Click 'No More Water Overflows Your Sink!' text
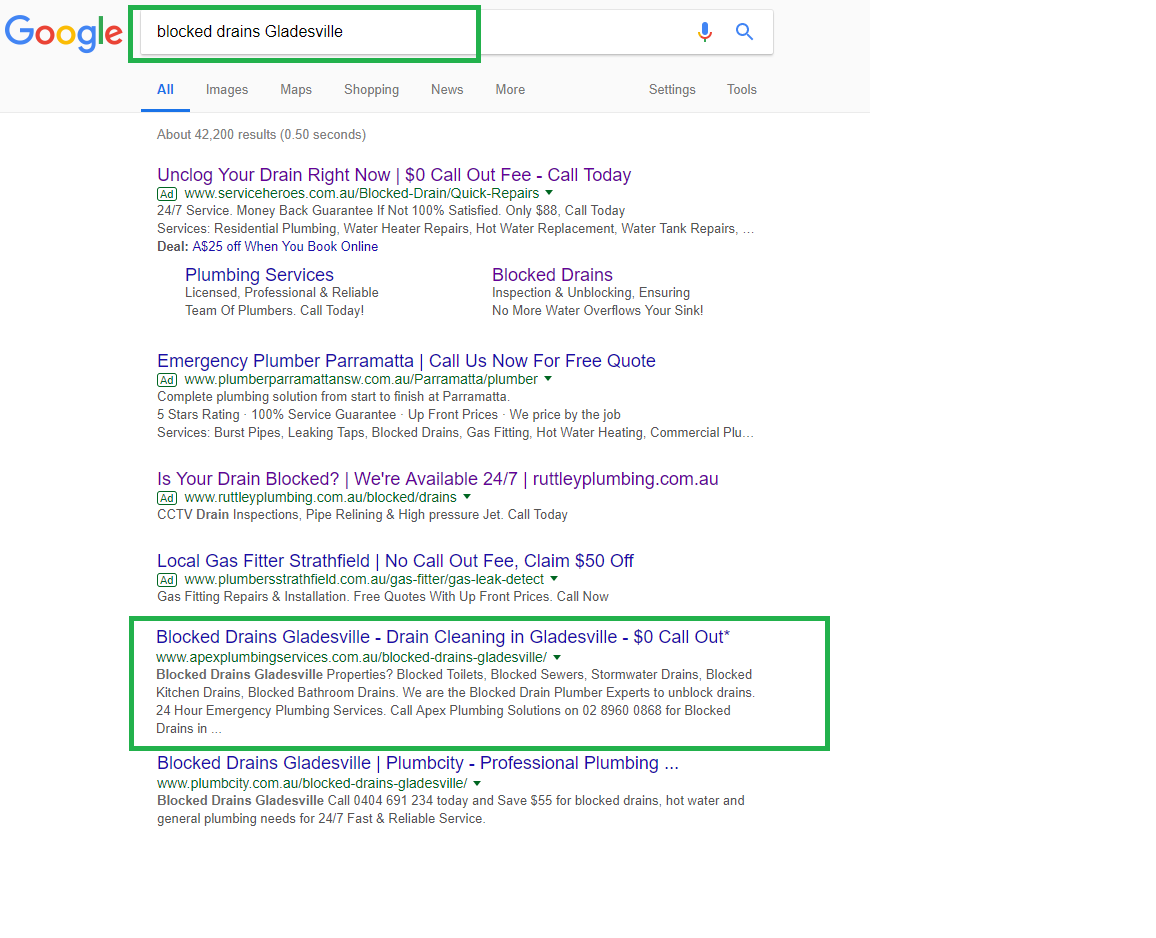 point(598,310)
